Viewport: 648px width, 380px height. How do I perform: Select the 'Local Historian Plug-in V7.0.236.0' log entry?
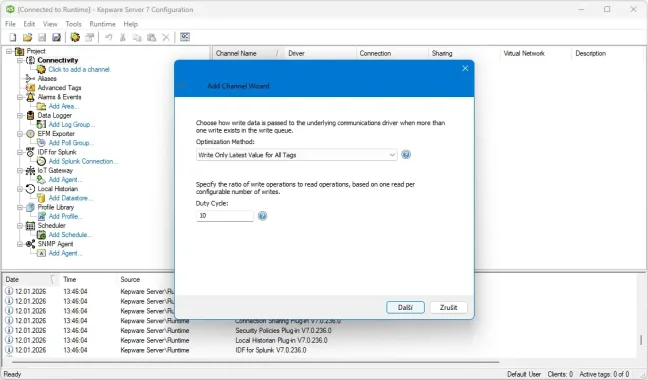click(x=281, y=340)
